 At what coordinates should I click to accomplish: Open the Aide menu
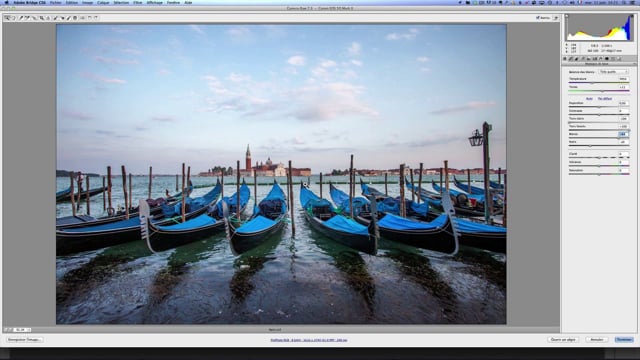pos(188,2)
